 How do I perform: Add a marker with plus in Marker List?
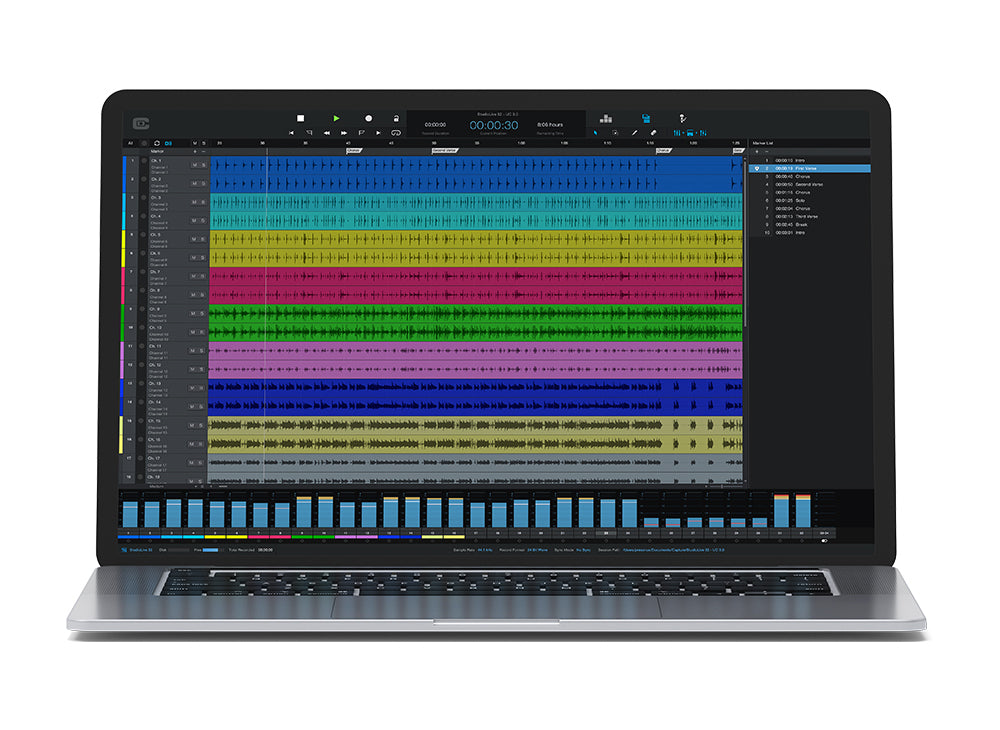(x=757, y=151)
